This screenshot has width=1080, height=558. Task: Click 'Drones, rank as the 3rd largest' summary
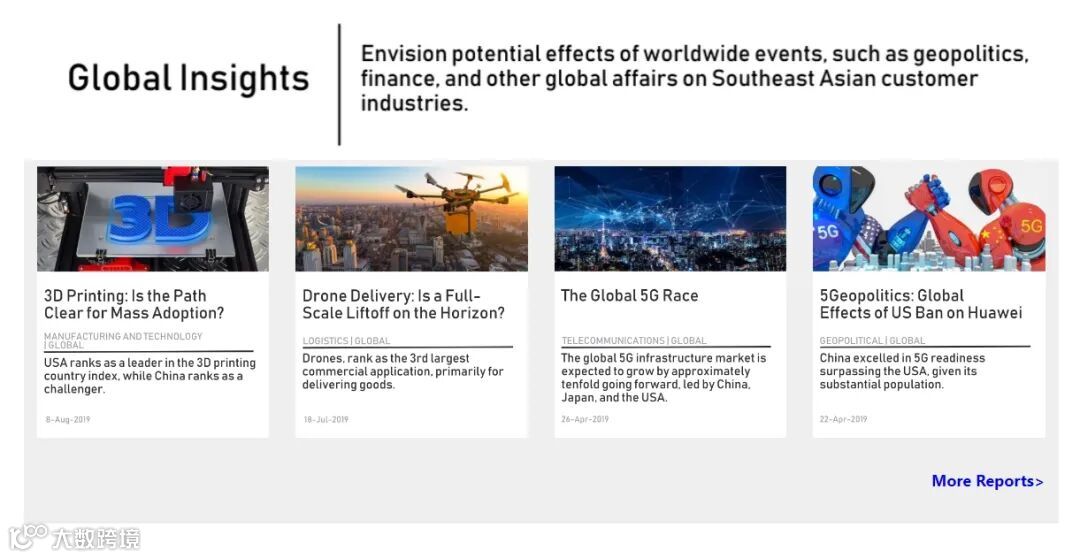point(403,371)
